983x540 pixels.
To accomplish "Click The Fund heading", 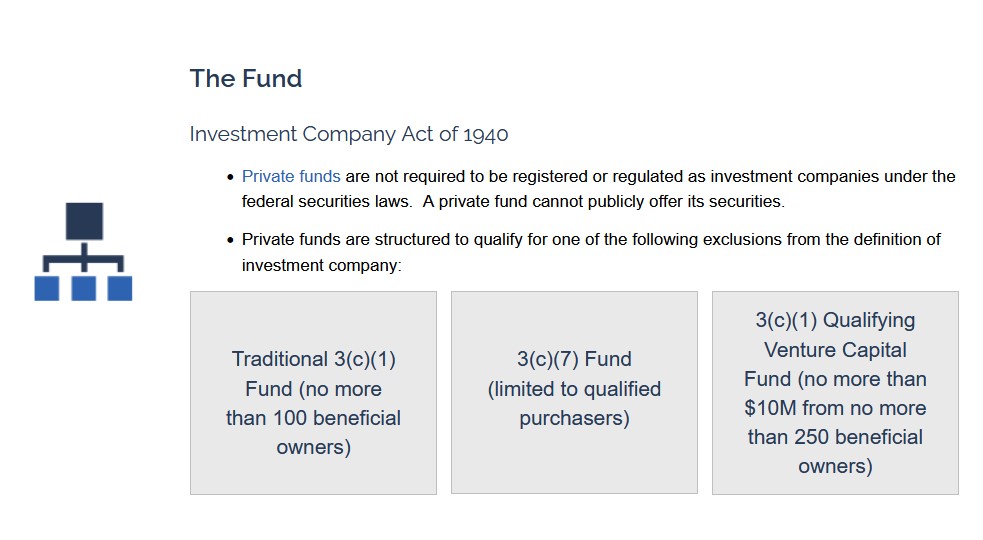I will (x=246, y=79).
